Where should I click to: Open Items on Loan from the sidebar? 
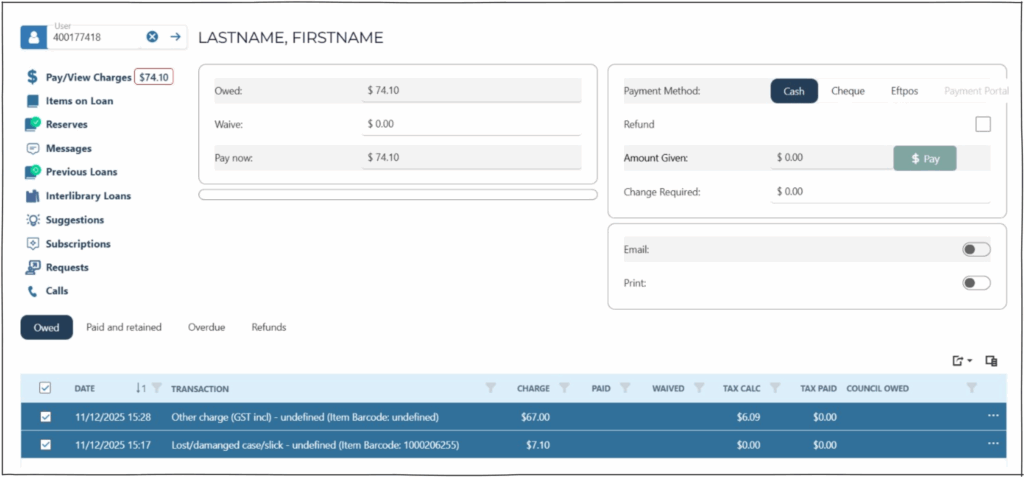click(x=78, y=101)
